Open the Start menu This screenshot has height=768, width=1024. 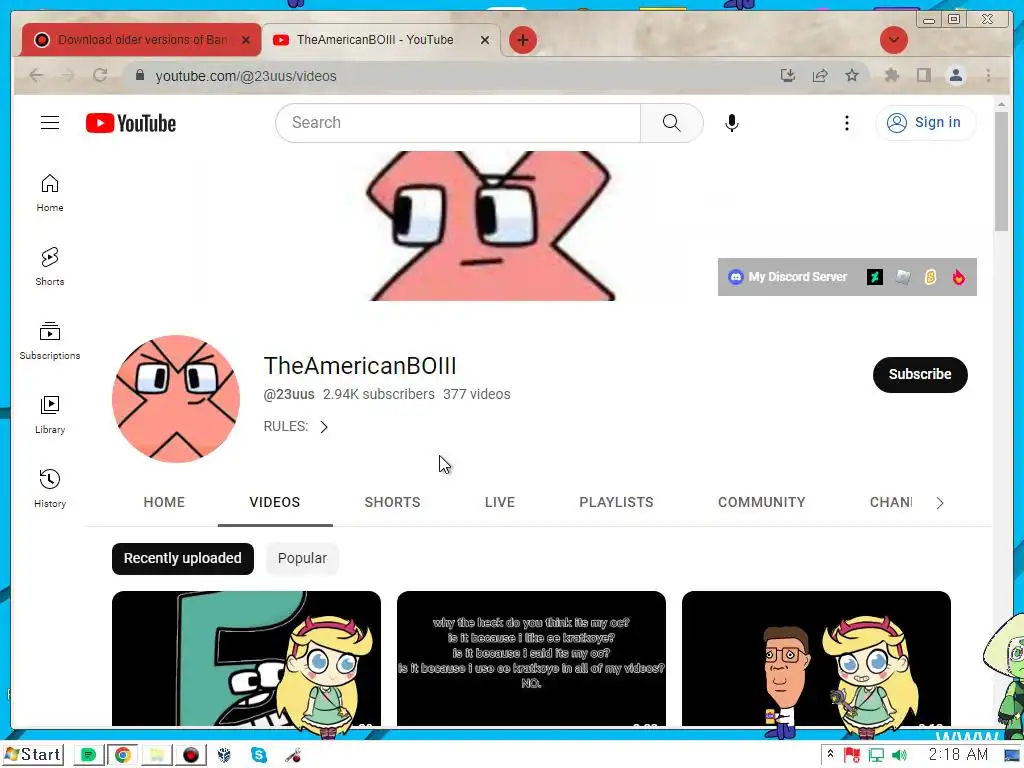[x=34, y=755]
